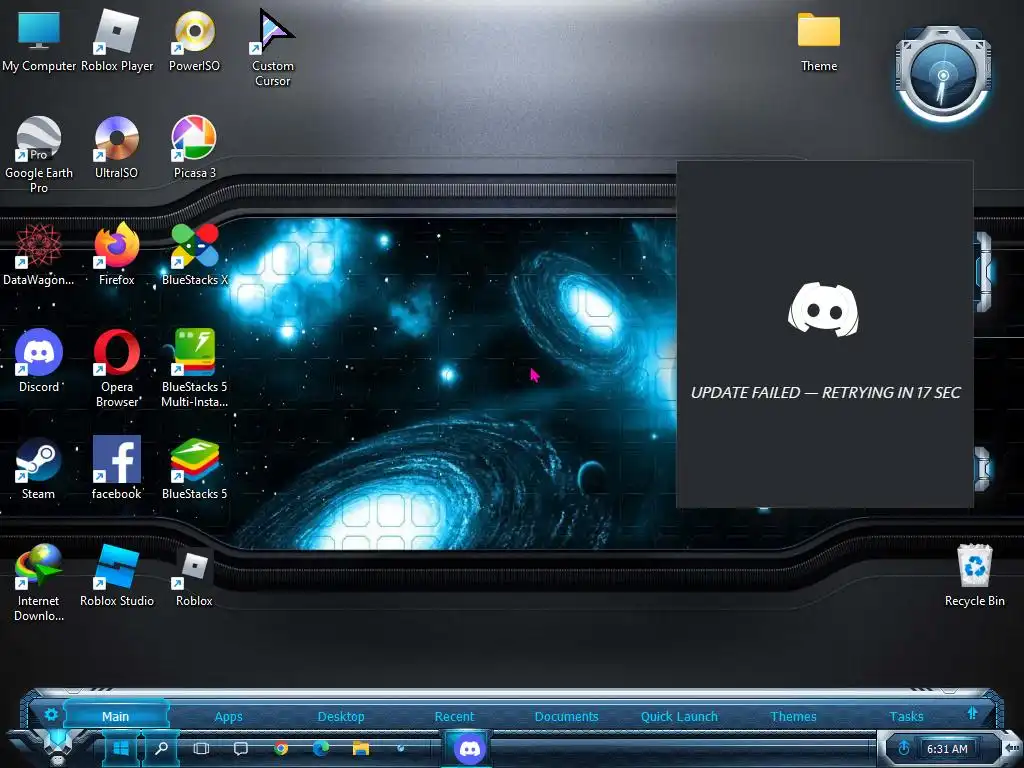
Task: Open dock settings gear icon
Action: [51, 714]
